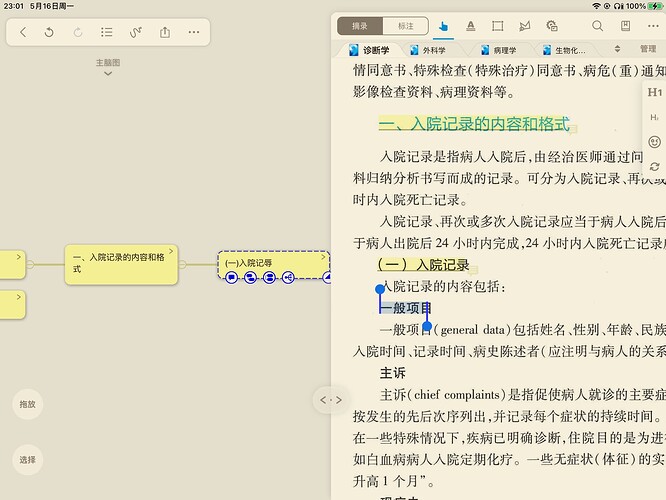Image resolution: width=666 pixels, height=500 pixels.
Task: Select the hand pointer tool
Action: click(x=443, y=26)
